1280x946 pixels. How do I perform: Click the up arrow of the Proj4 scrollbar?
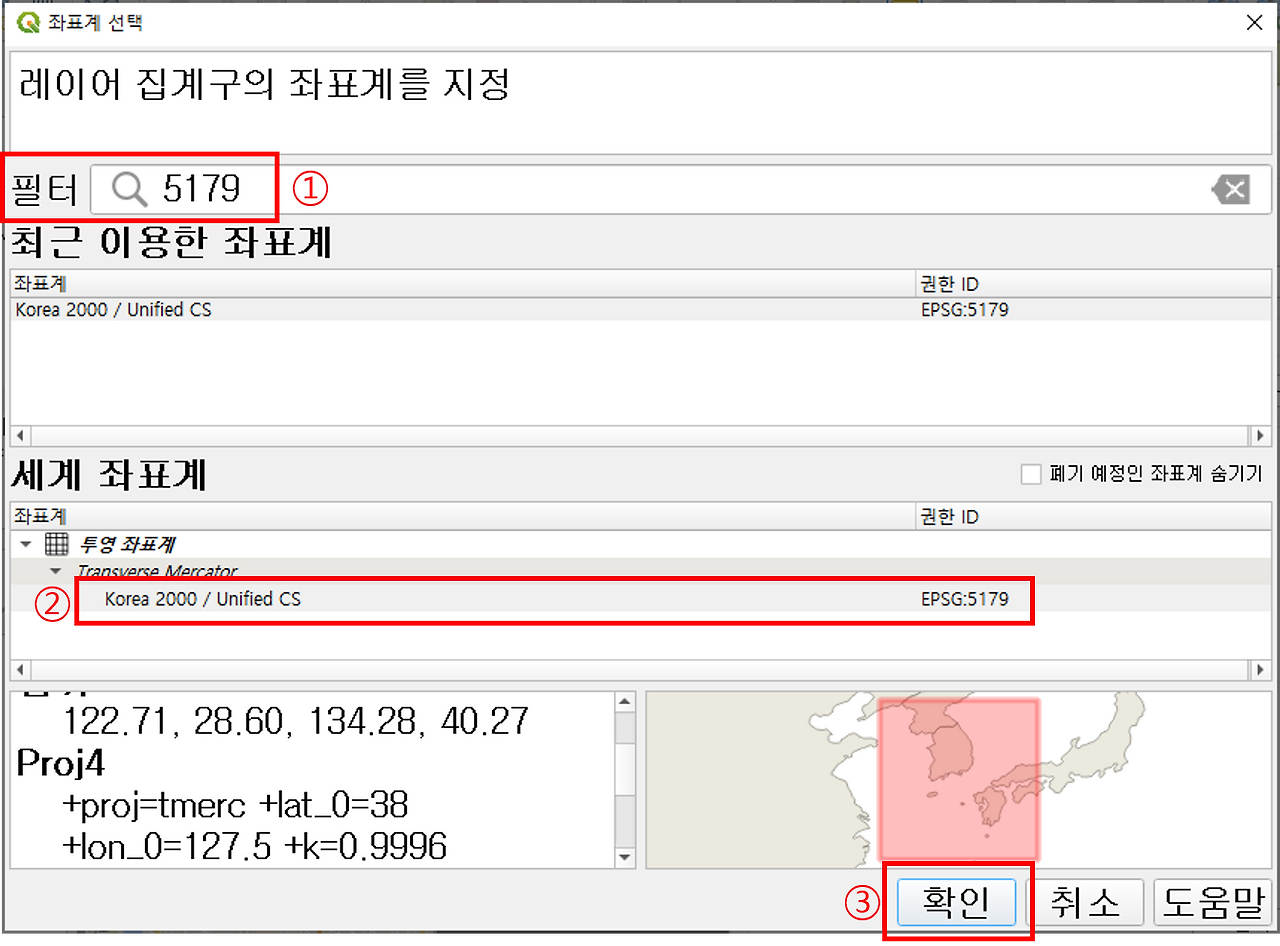[x=625, y=699]
